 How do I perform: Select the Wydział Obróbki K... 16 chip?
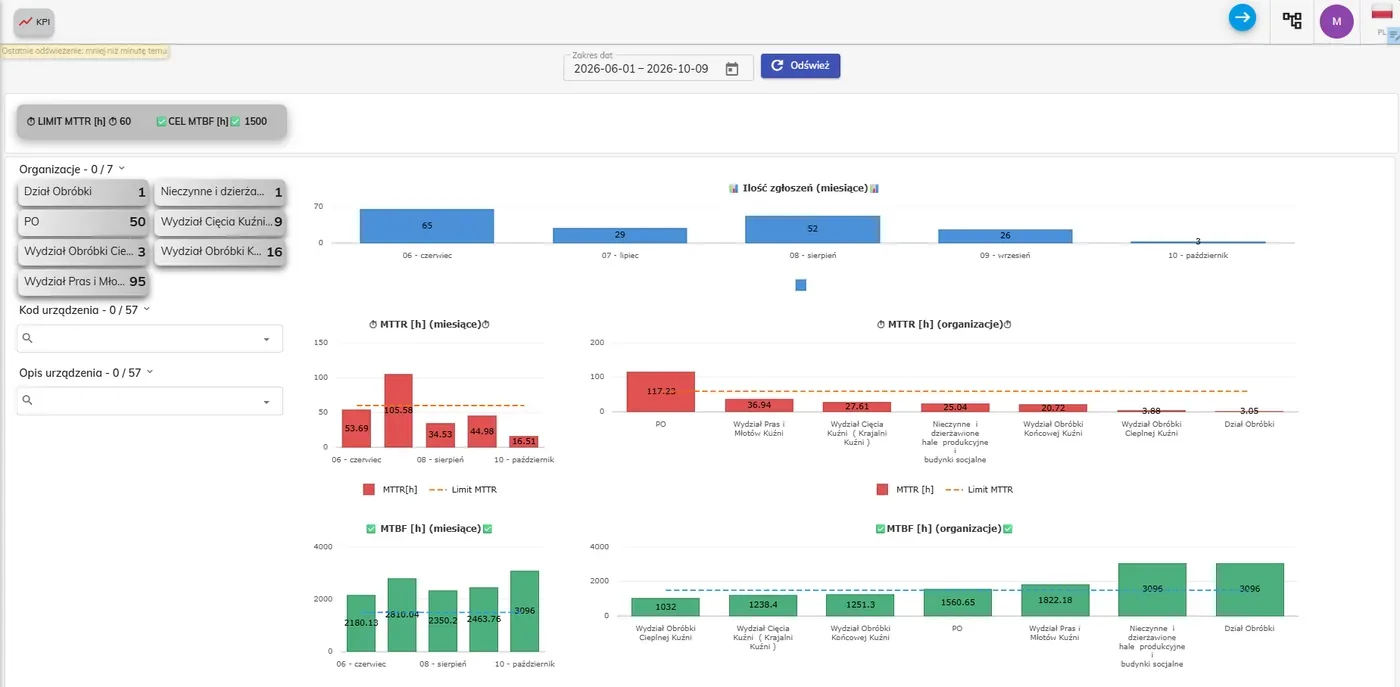pos(221,252)
